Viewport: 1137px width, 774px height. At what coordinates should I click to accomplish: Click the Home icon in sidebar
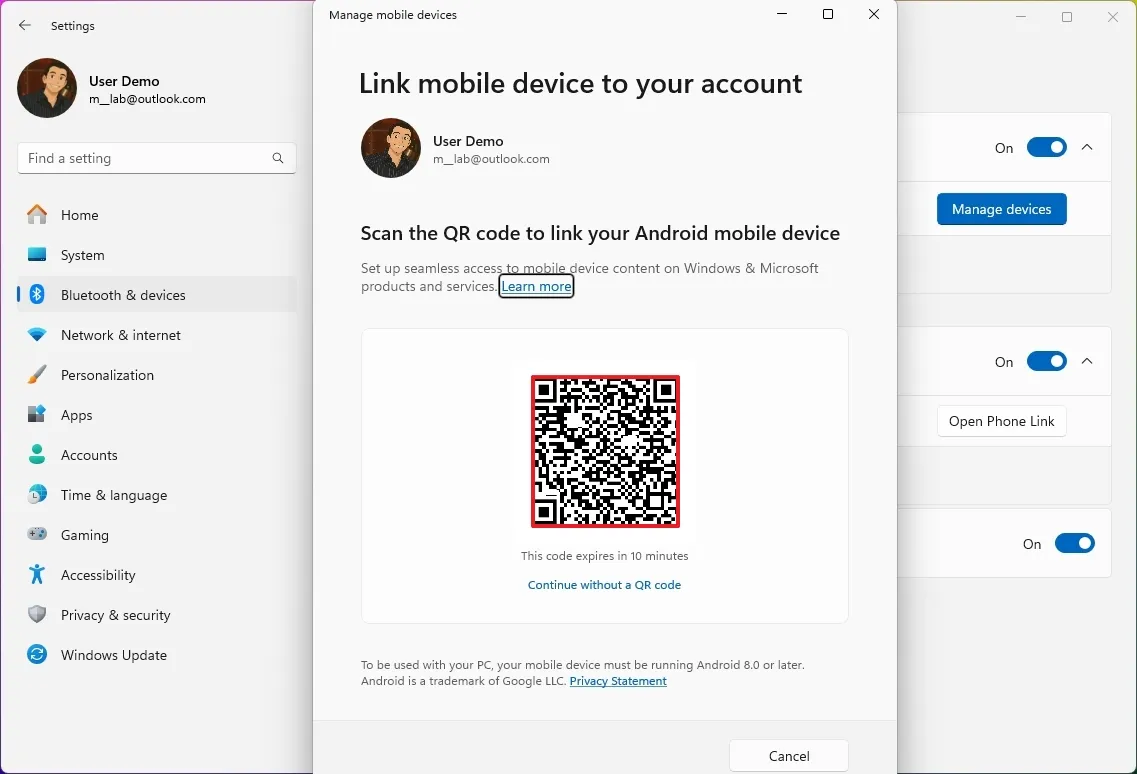click(37, 215)
